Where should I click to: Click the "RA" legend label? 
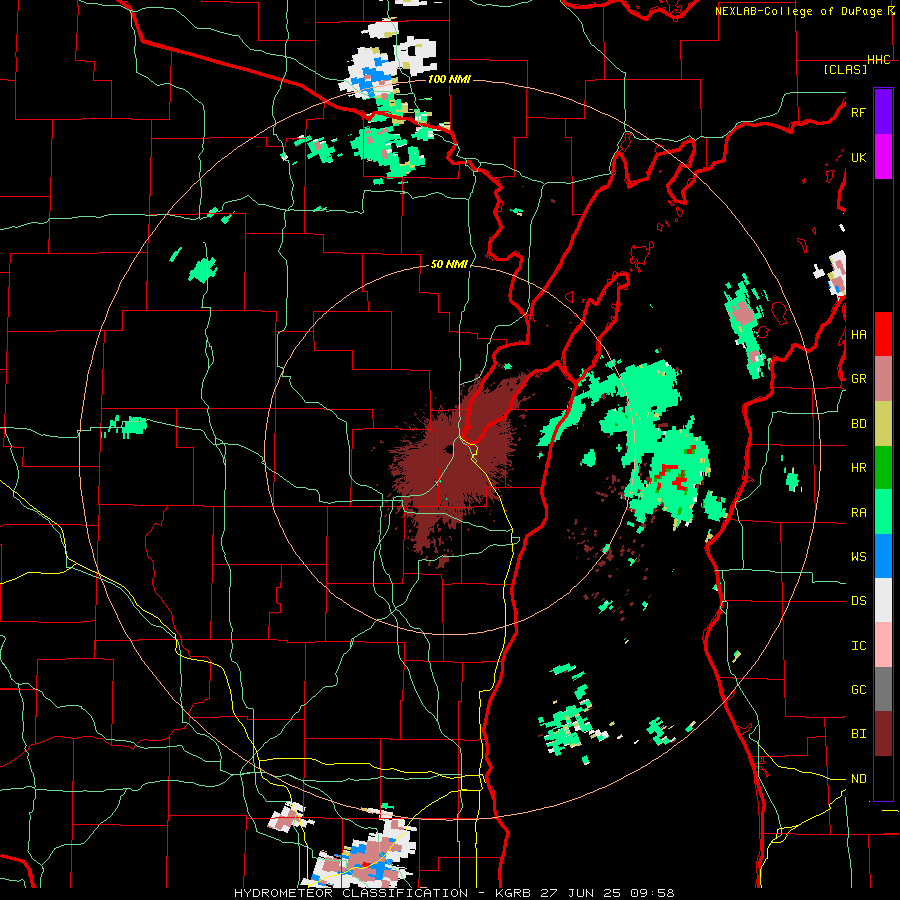pyautogui.click(x=858, y=513)
